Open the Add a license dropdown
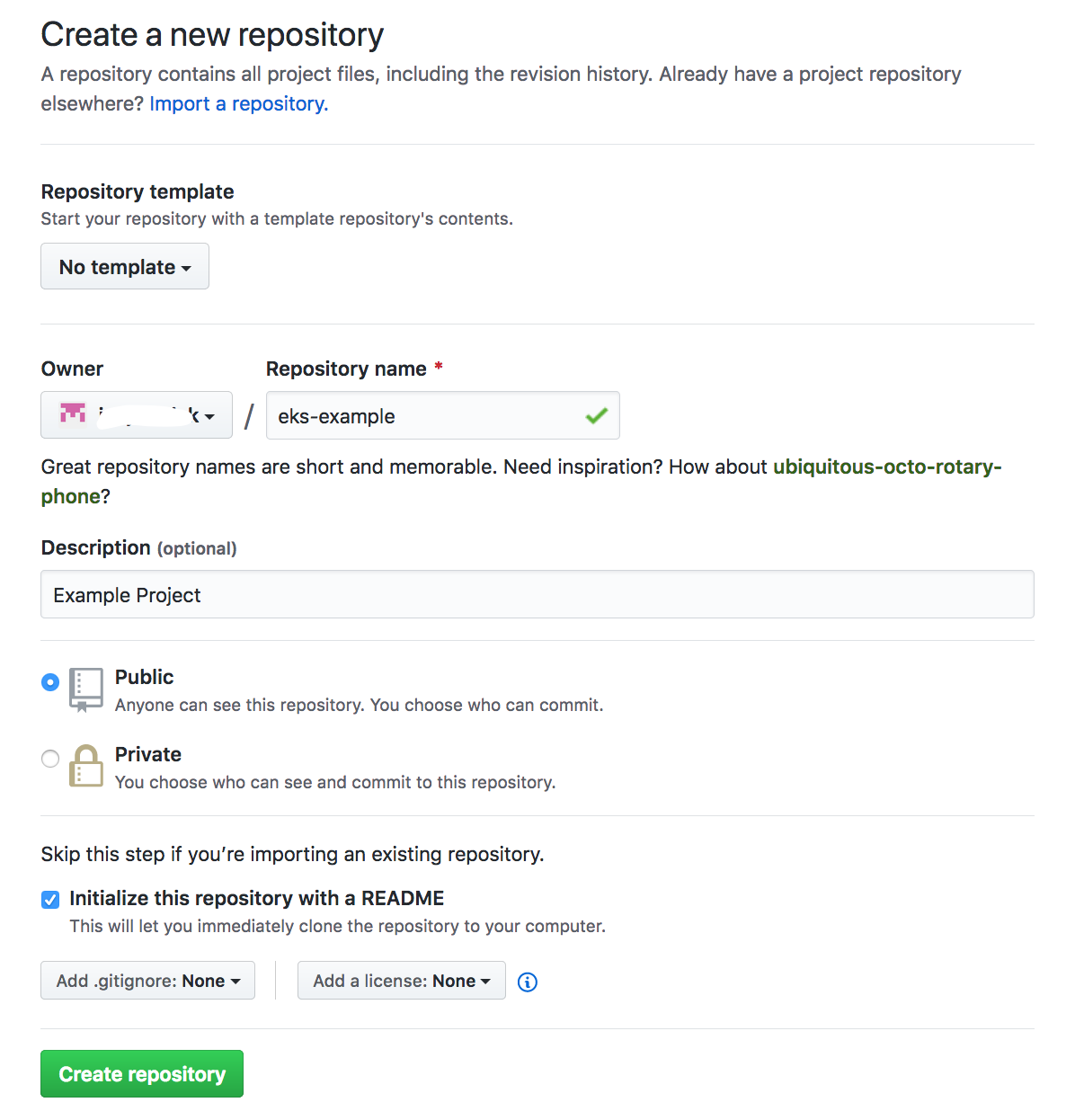The height and width of the screenshot is (1120, 1075). 401,980
